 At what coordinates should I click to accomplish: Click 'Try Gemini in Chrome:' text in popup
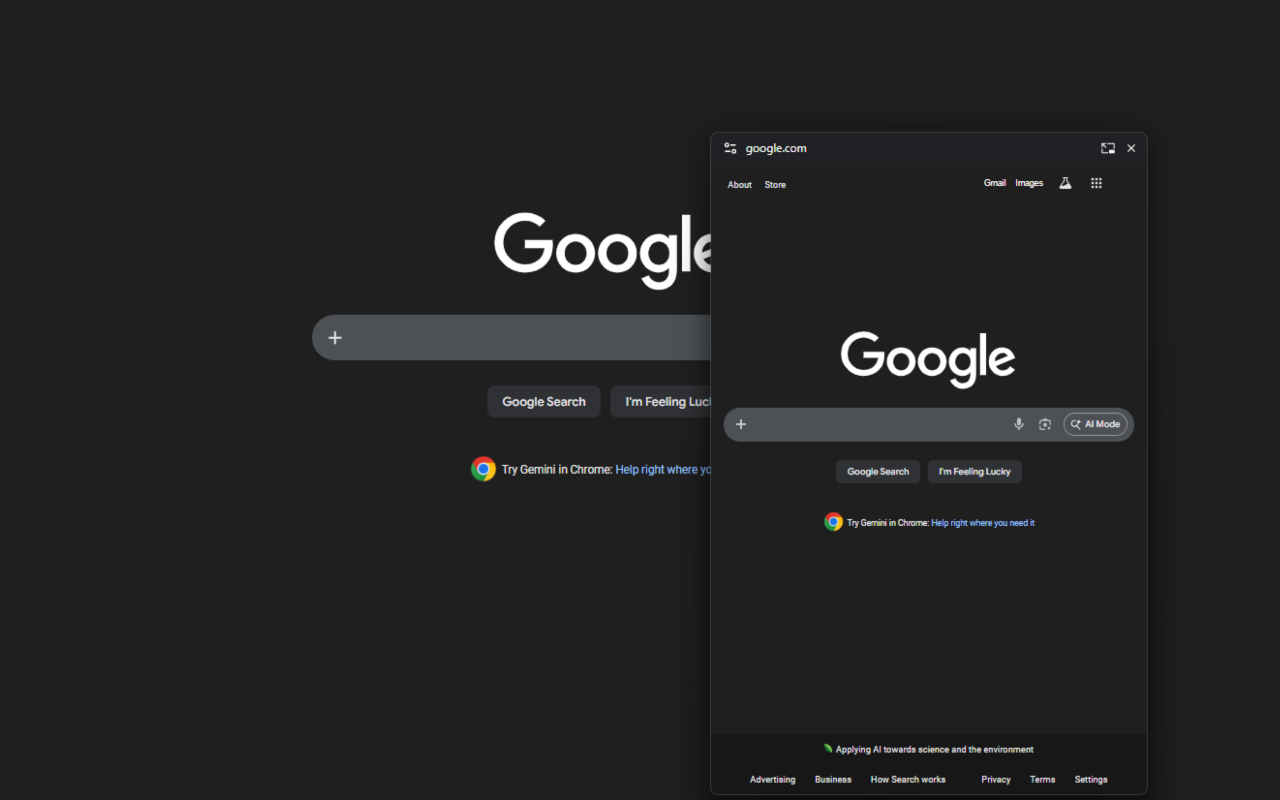(888, 523)
